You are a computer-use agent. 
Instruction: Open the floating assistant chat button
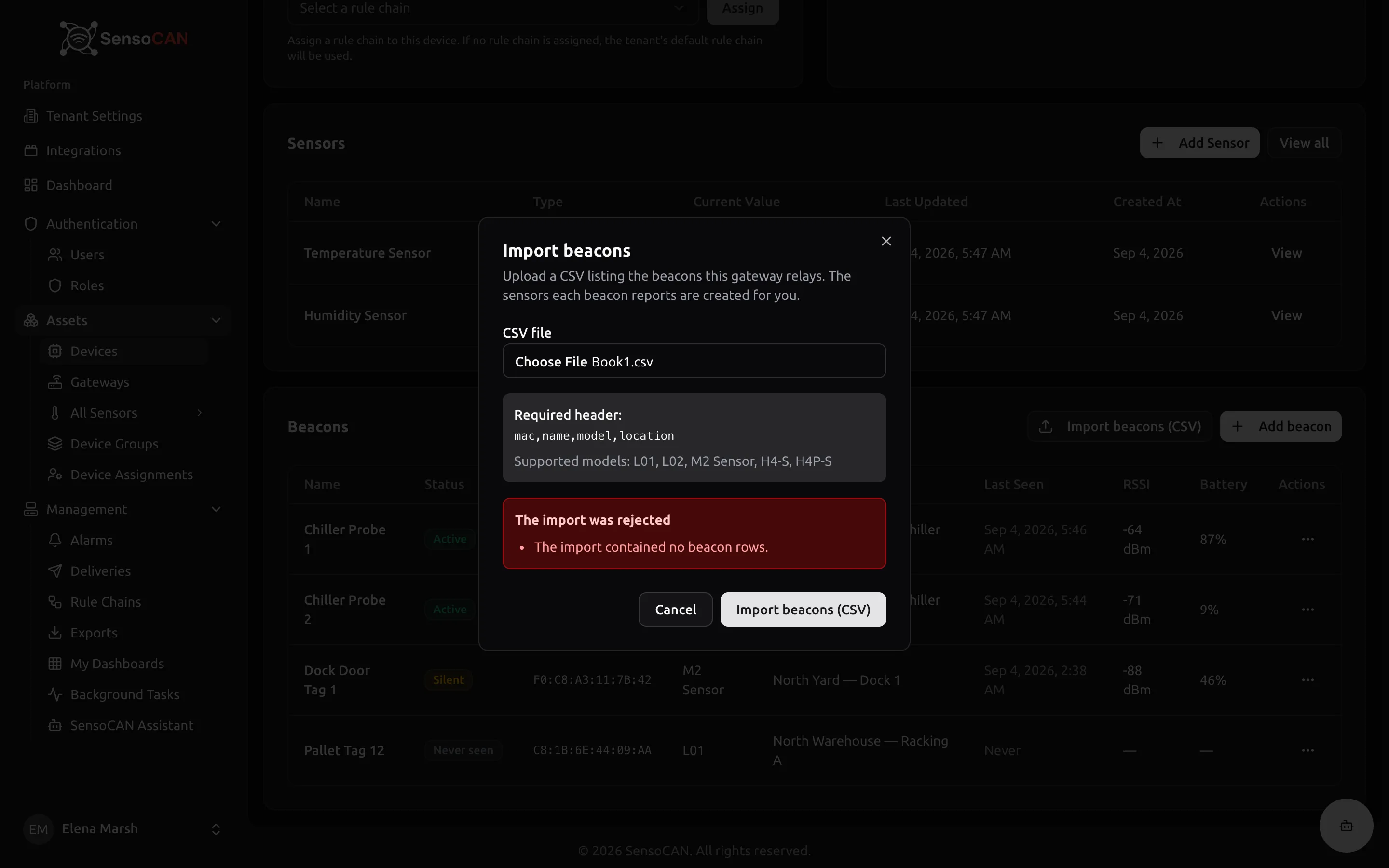point(1346,826)
